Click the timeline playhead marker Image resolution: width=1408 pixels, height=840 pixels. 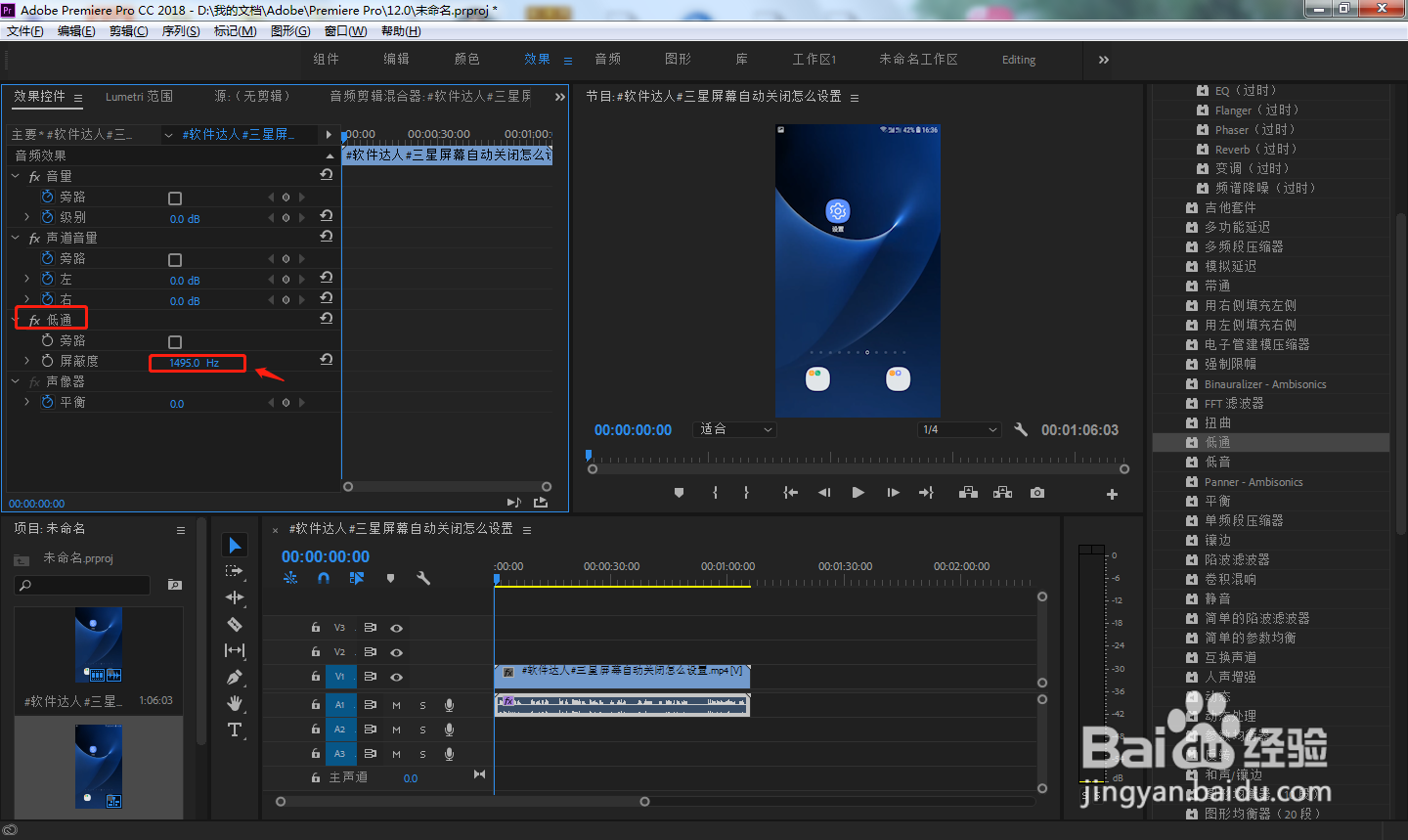coord(497,579)
